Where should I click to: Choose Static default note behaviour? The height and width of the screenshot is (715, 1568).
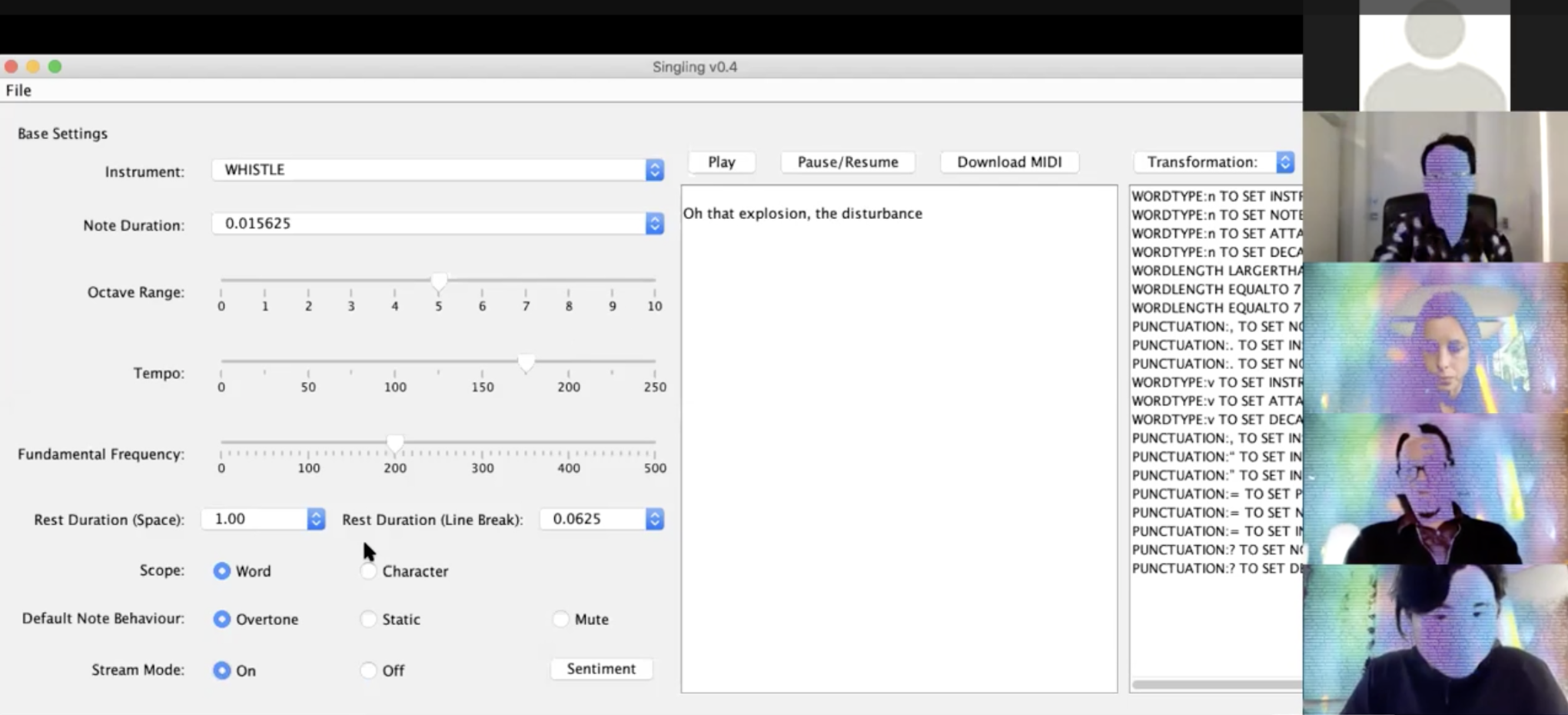point(369,620)
